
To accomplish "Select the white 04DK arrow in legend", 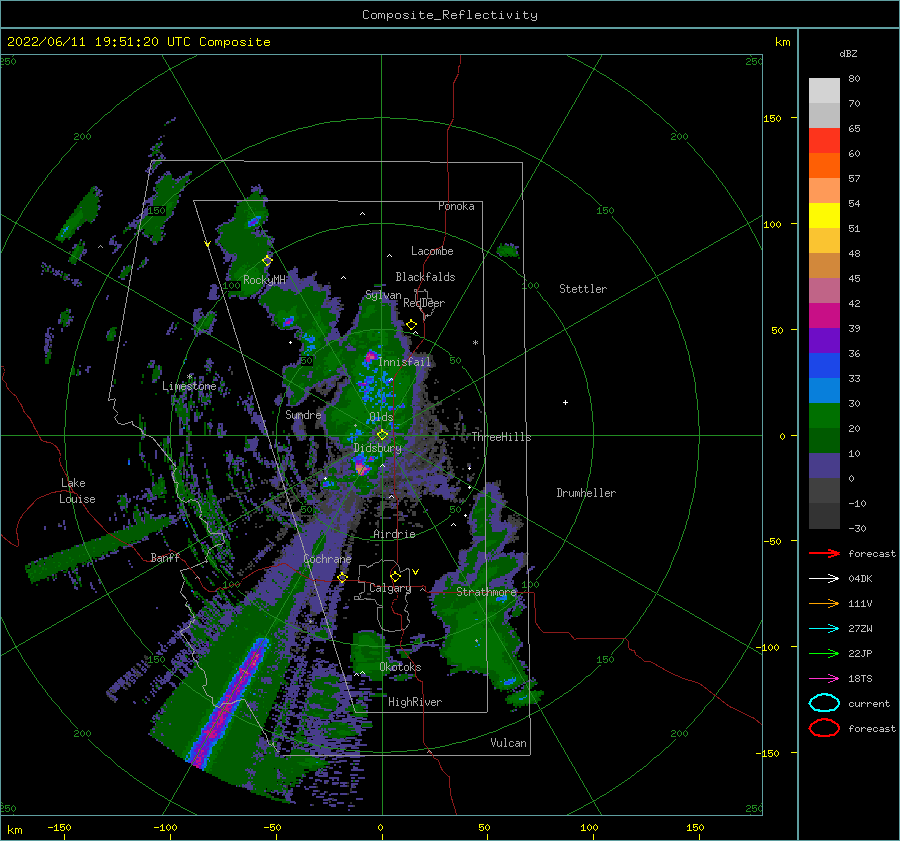I will tap(824, 578).
